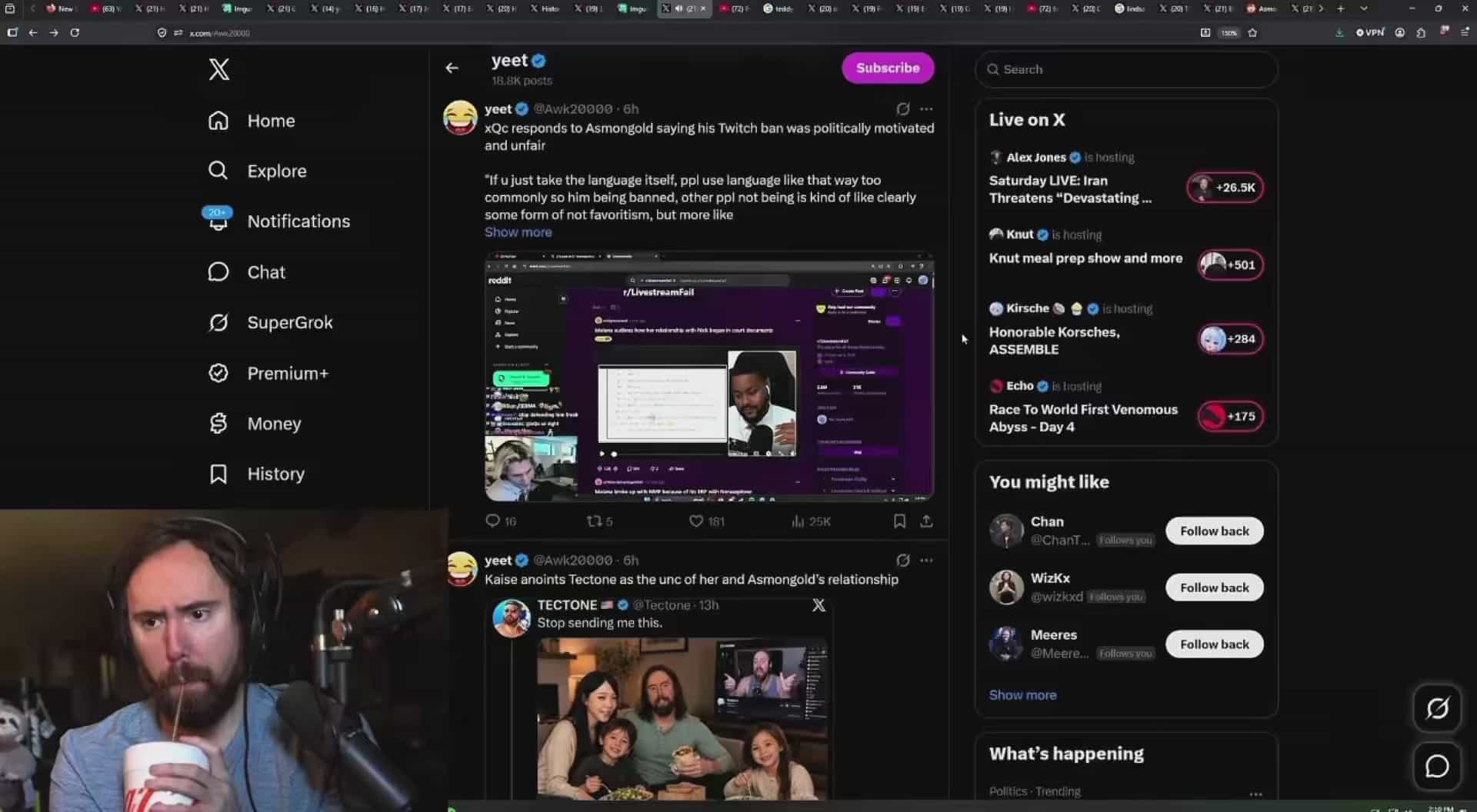
Task: Close the active X browser tab
Action: (x=702, y=8)
